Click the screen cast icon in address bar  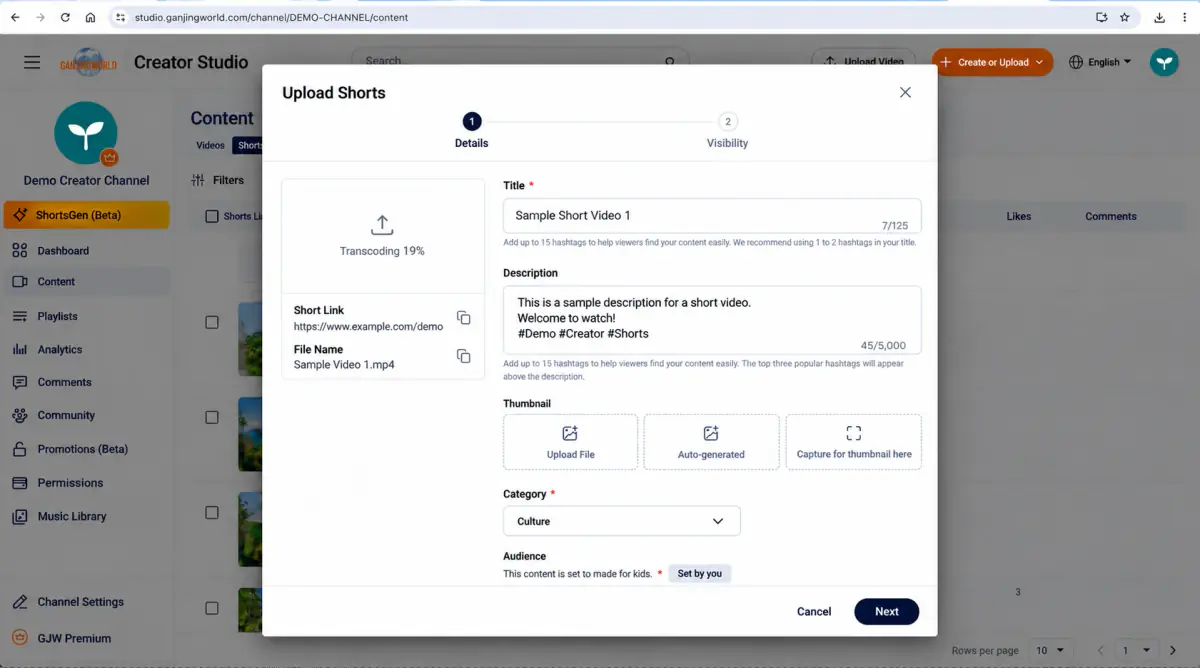tap(1101, 17)
